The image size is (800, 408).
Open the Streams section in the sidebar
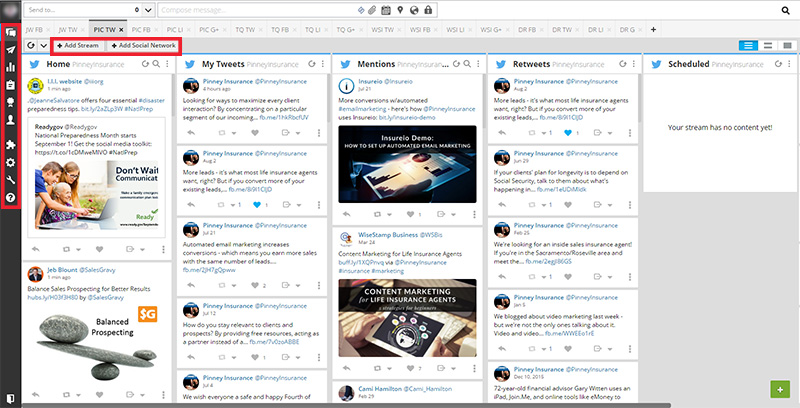click(x=10, y=33)
